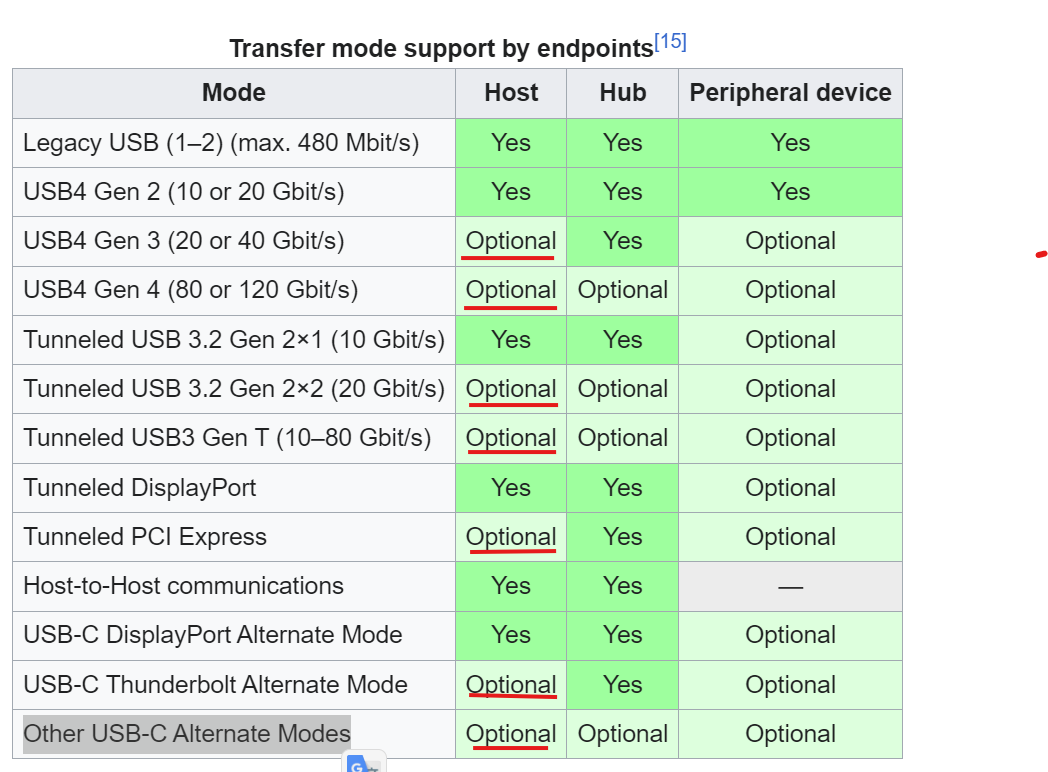
Task: Click Hub Yes cell for Tunneled PCI Express
Action: 622,537
